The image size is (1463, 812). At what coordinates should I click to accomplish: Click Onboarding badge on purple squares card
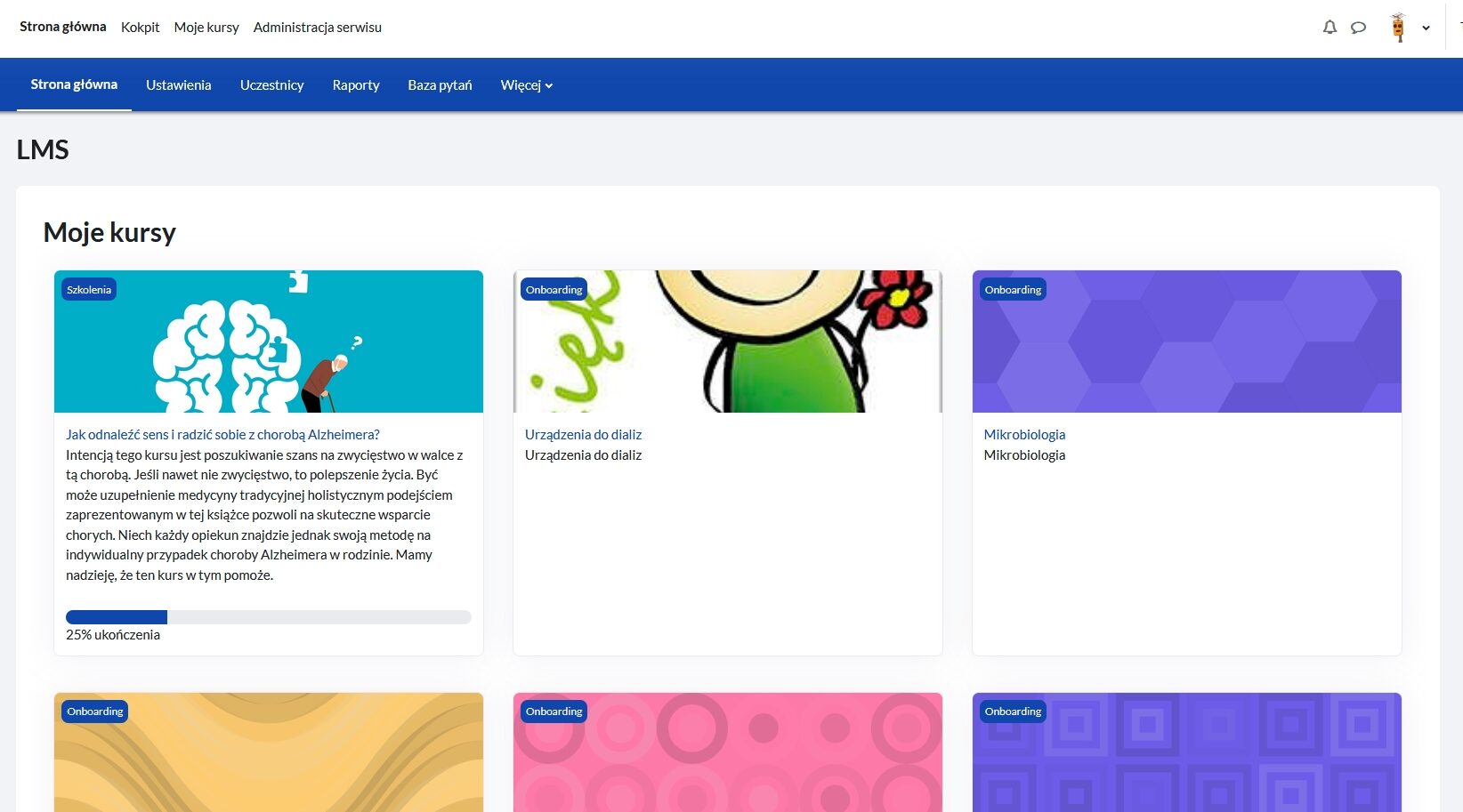[1013, 712]
